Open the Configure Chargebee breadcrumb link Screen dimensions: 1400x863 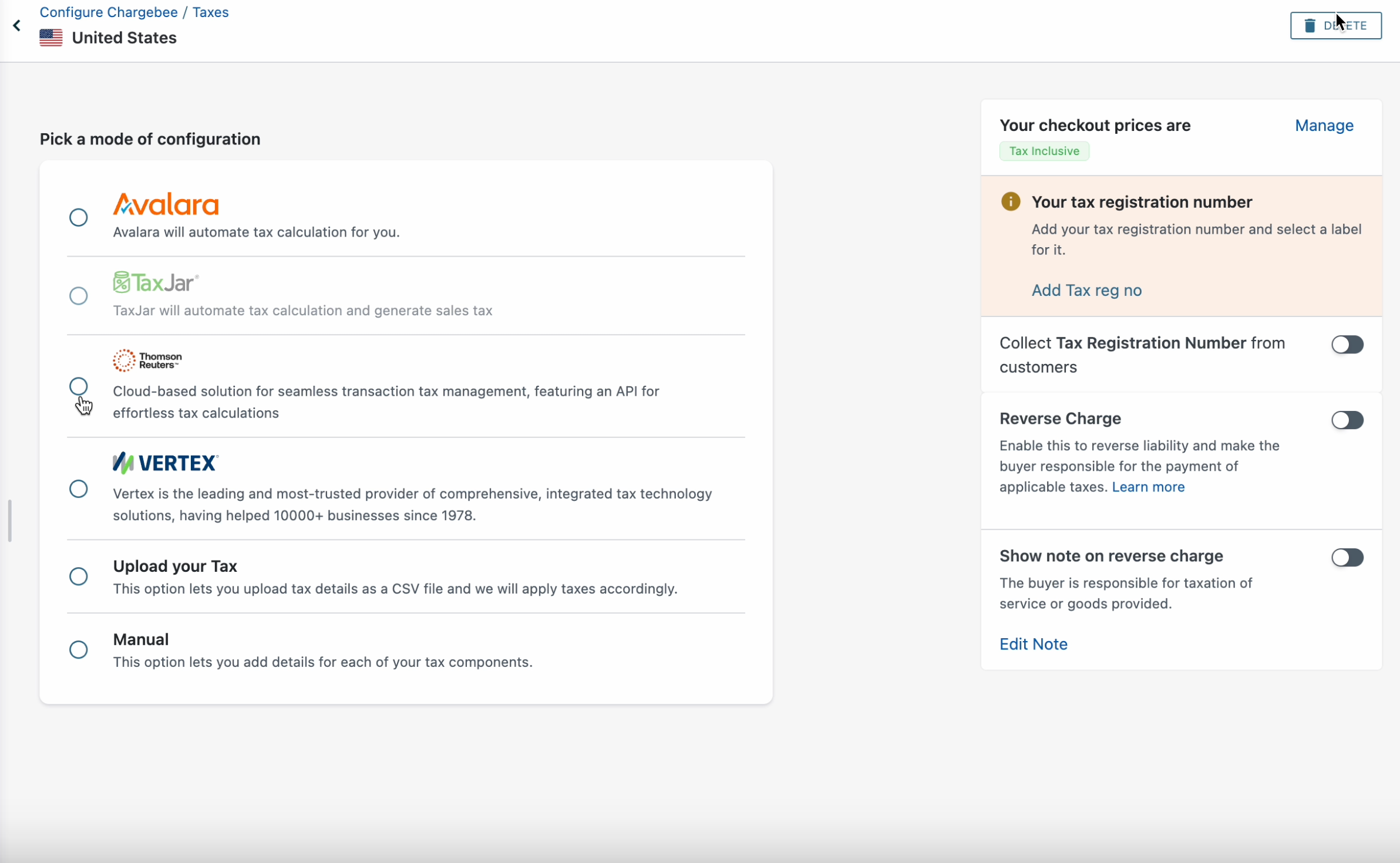pos(109,12)
